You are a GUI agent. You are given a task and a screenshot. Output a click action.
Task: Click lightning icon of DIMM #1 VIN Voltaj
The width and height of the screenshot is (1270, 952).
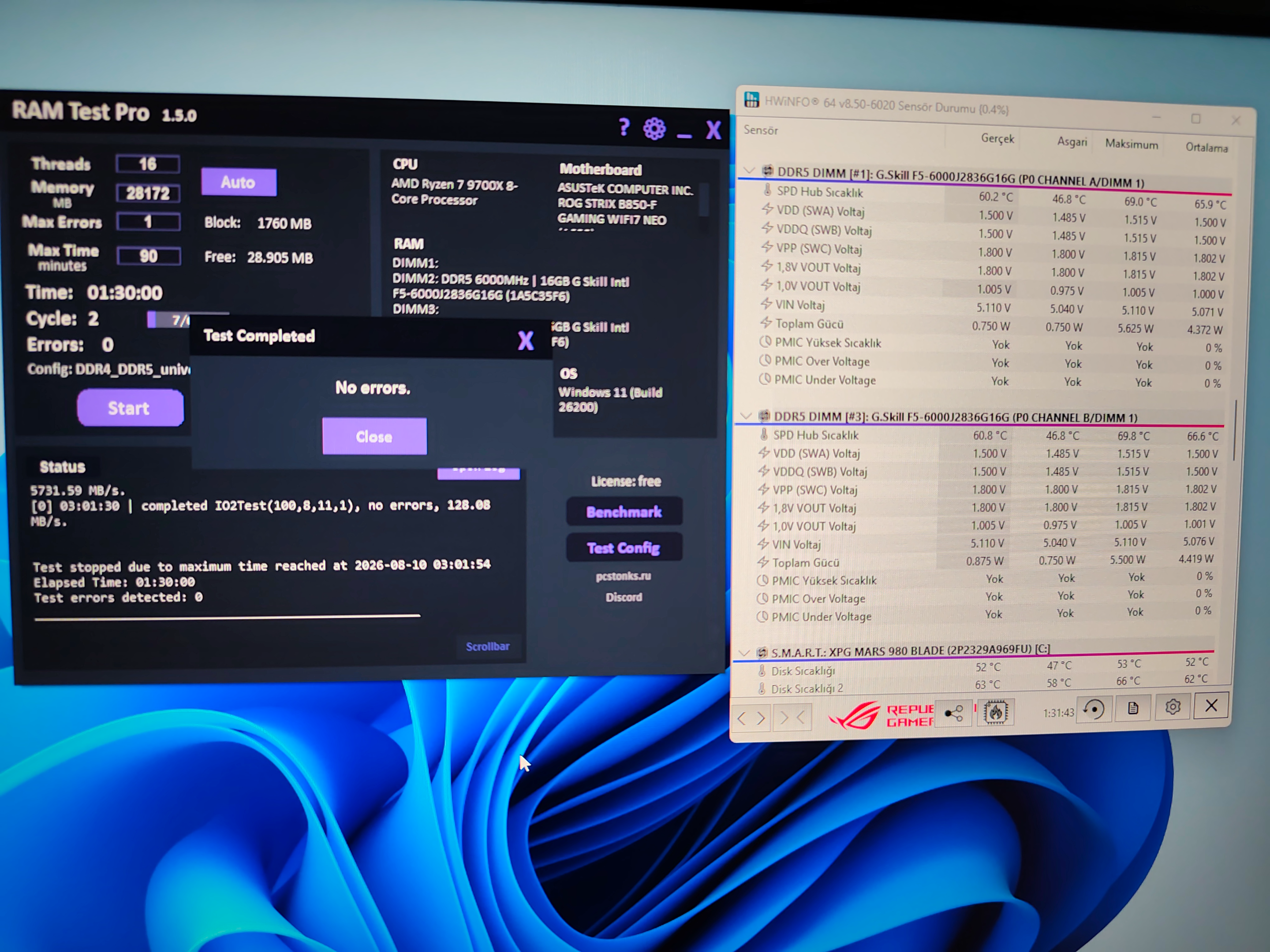pyautogui.click(x=766, y=304)
